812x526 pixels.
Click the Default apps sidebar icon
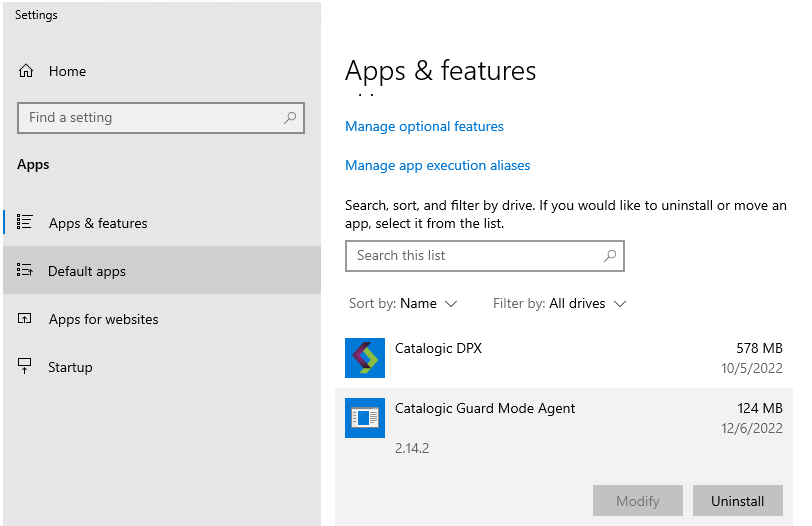pyautogui.click(x=26, y=271)
